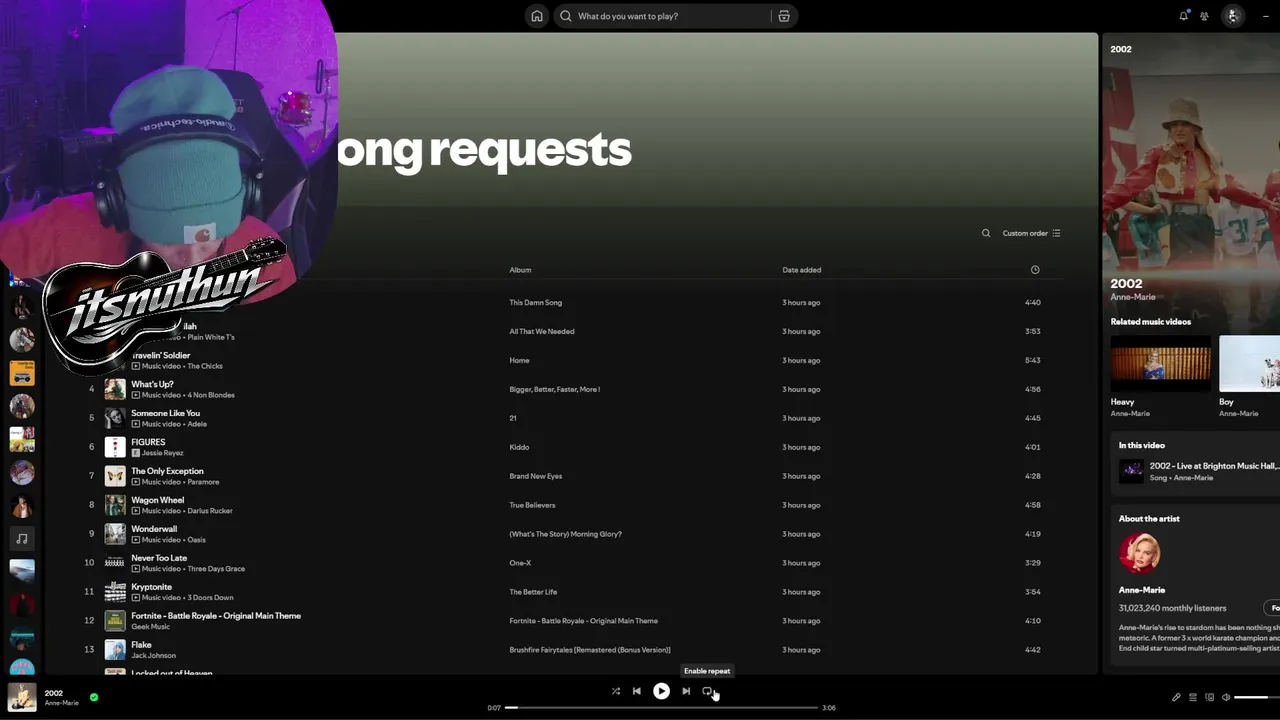Skip to the previous track
The width and height of the screenshot is (1280, 720).
click(x=637, y=691)
